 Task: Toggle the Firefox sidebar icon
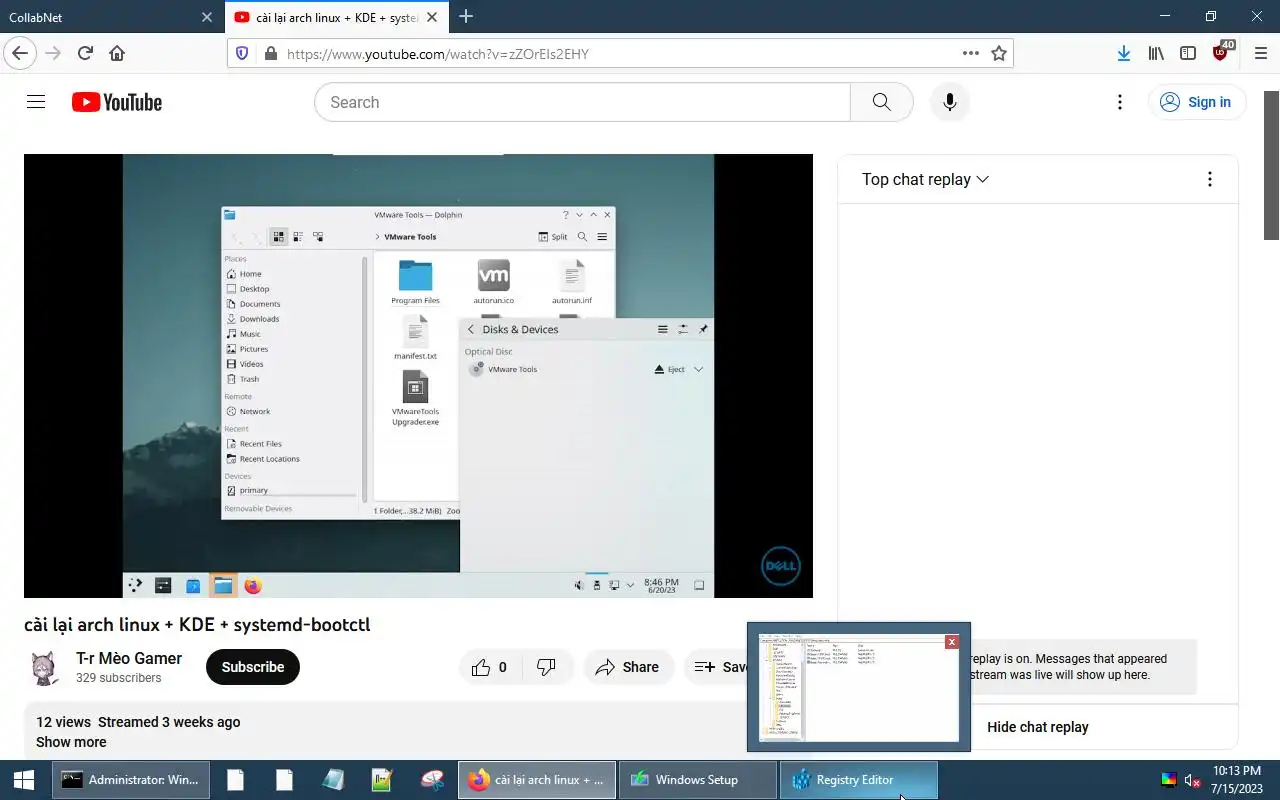(x=1188, y=53)
